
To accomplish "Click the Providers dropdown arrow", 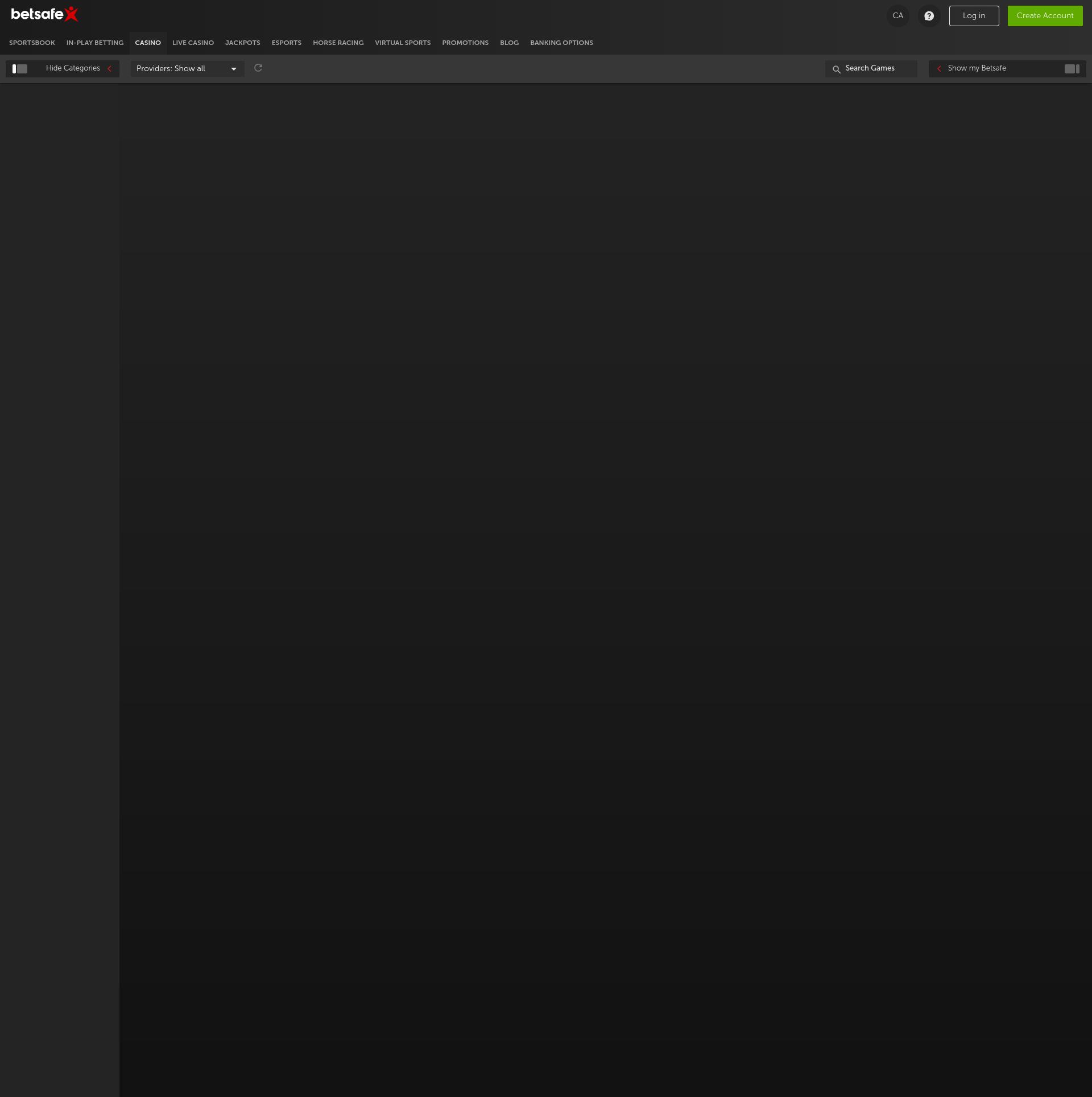I will coord(234,69).
